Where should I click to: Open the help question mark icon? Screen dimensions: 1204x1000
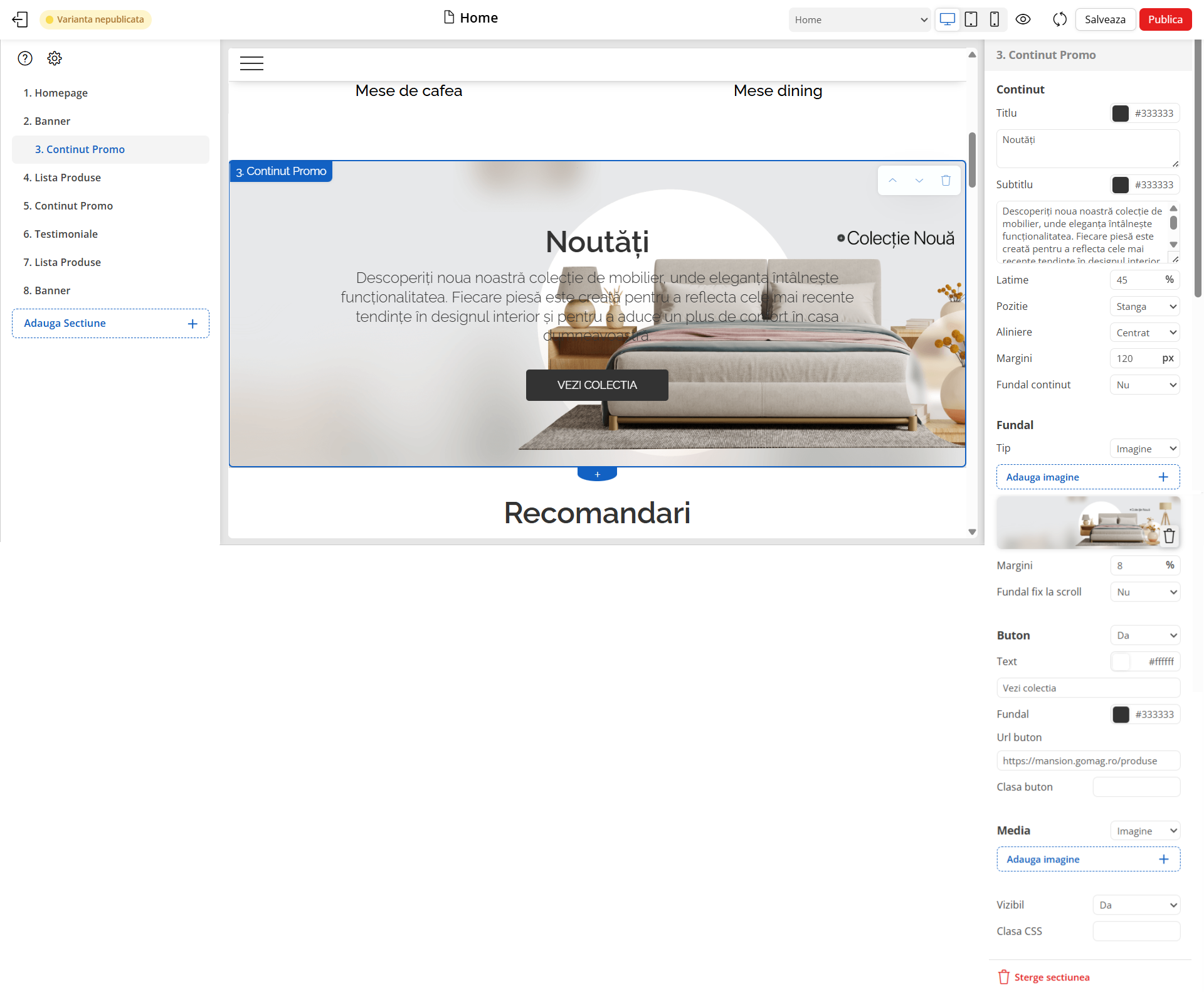click(25, 58)
